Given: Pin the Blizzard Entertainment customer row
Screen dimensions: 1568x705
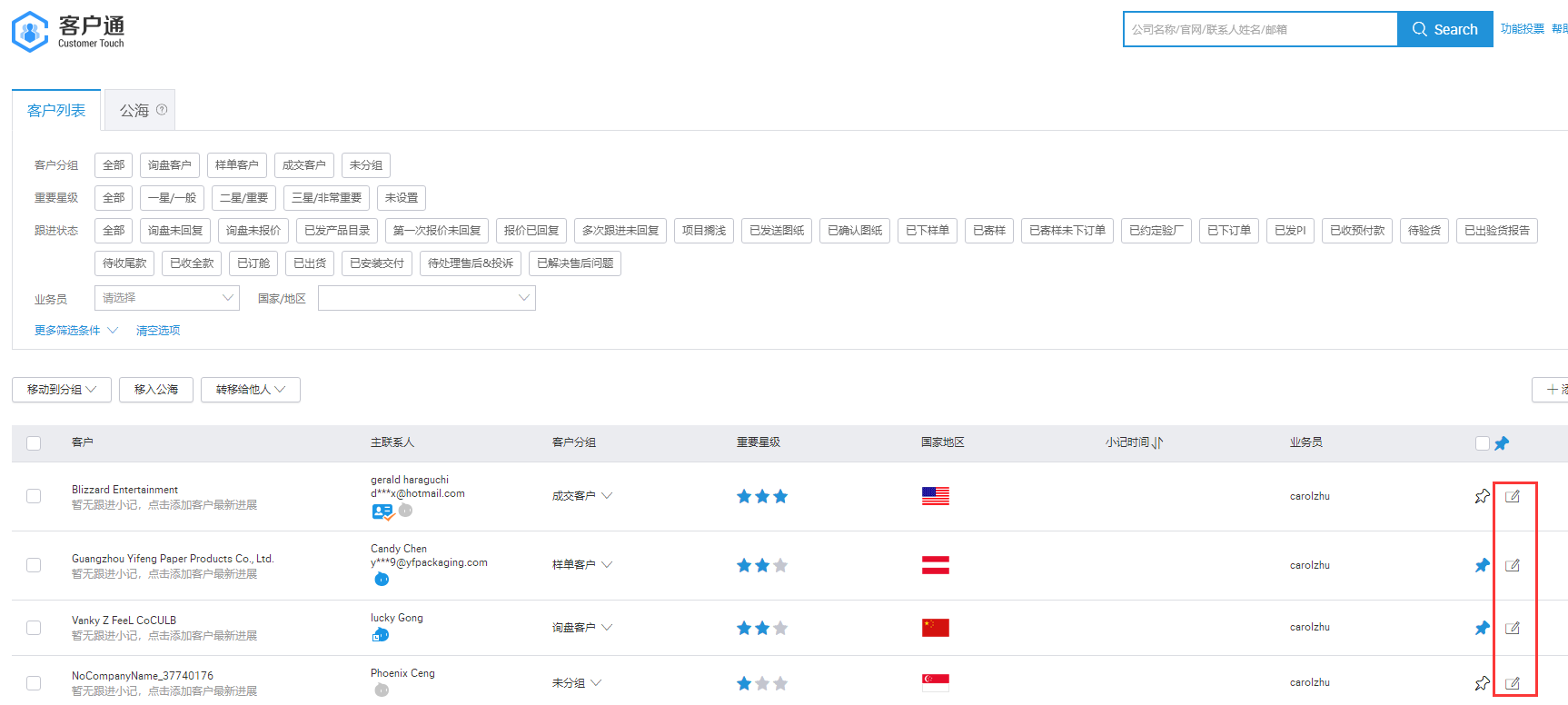Looking at the screenshot, I should (x=1483, y=496).
